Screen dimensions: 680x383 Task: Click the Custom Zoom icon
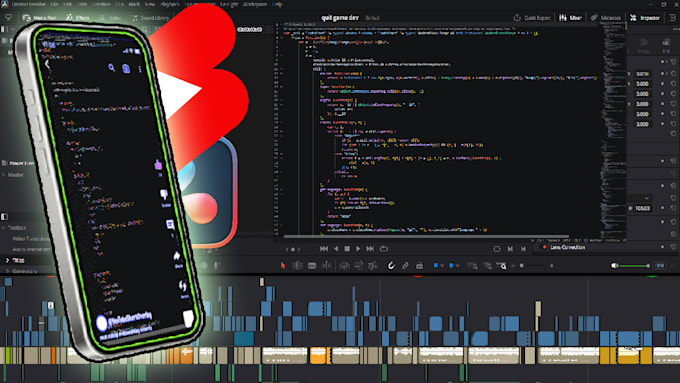[x=502, y=265]
